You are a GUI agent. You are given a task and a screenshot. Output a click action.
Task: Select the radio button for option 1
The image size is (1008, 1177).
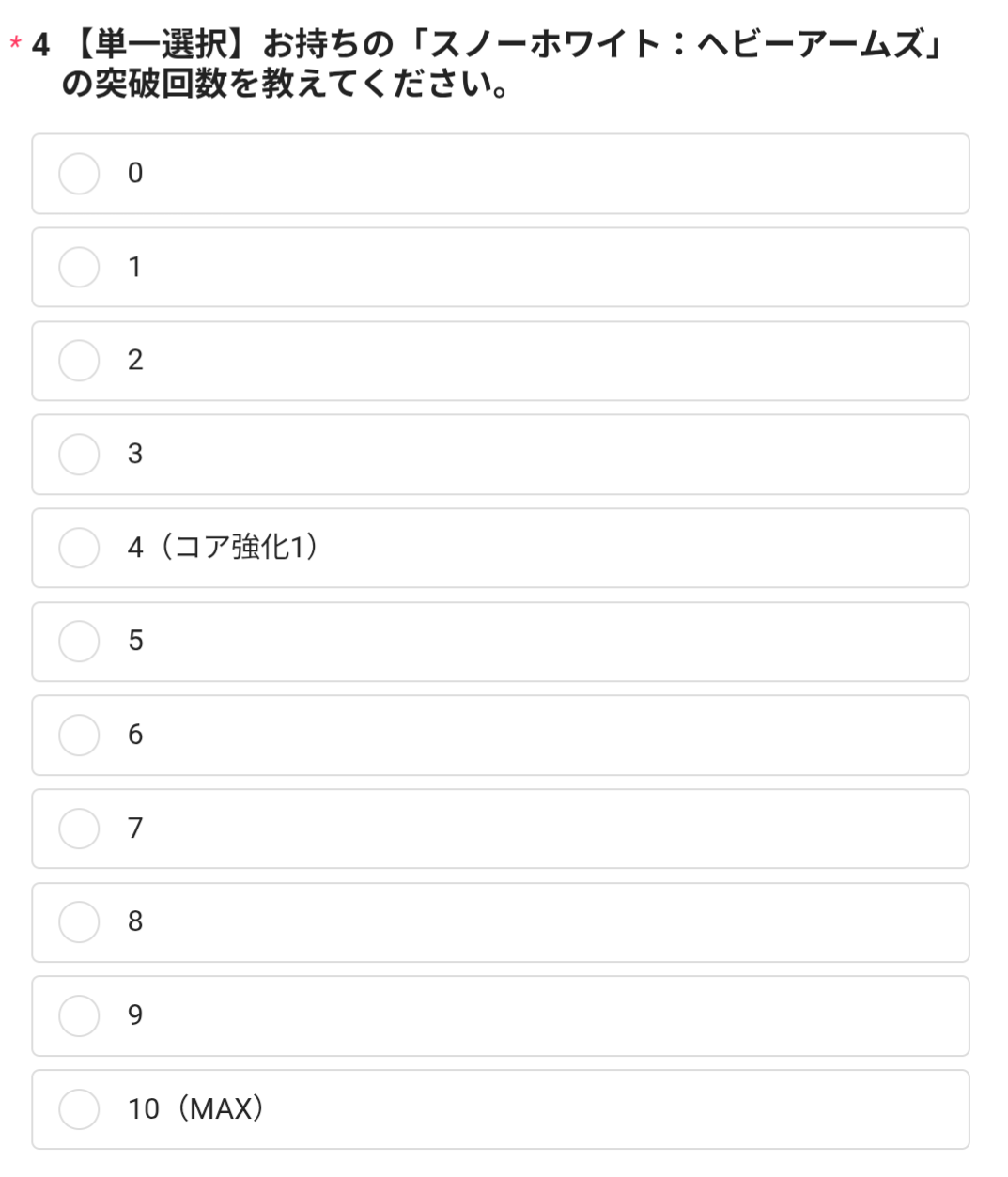pos(79,267)
